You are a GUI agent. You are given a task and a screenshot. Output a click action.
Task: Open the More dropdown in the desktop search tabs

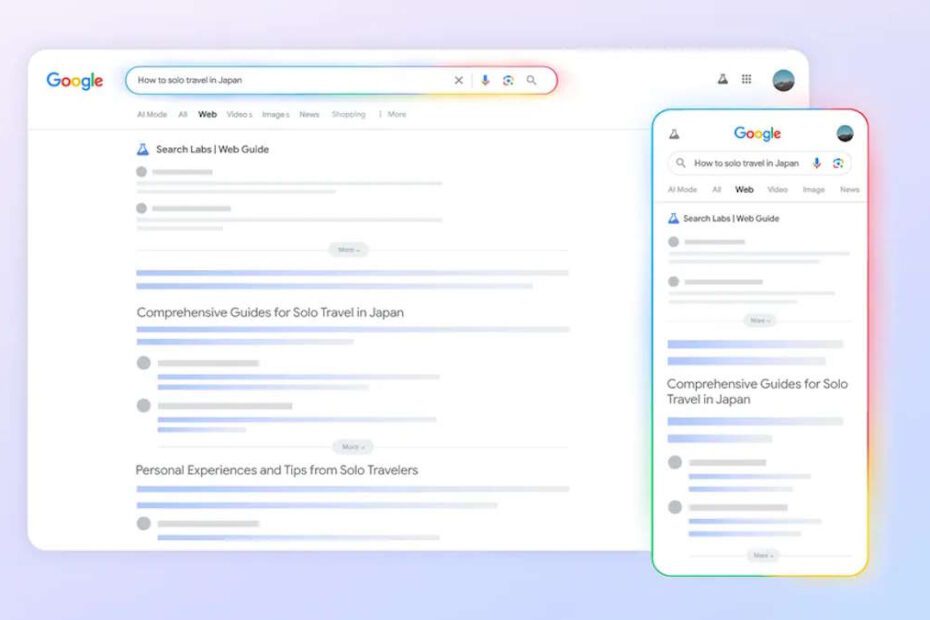pyautogui.click(x=393, y=114)
